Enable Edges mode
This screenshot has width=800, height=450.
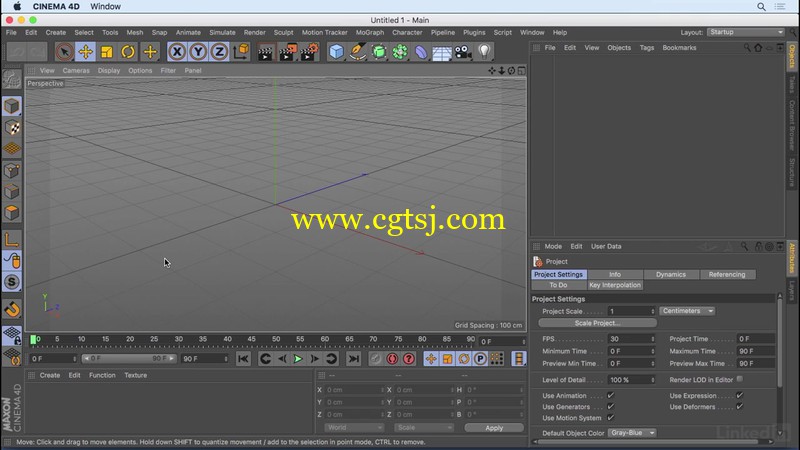pyautogui.click(x=12, y=192)
